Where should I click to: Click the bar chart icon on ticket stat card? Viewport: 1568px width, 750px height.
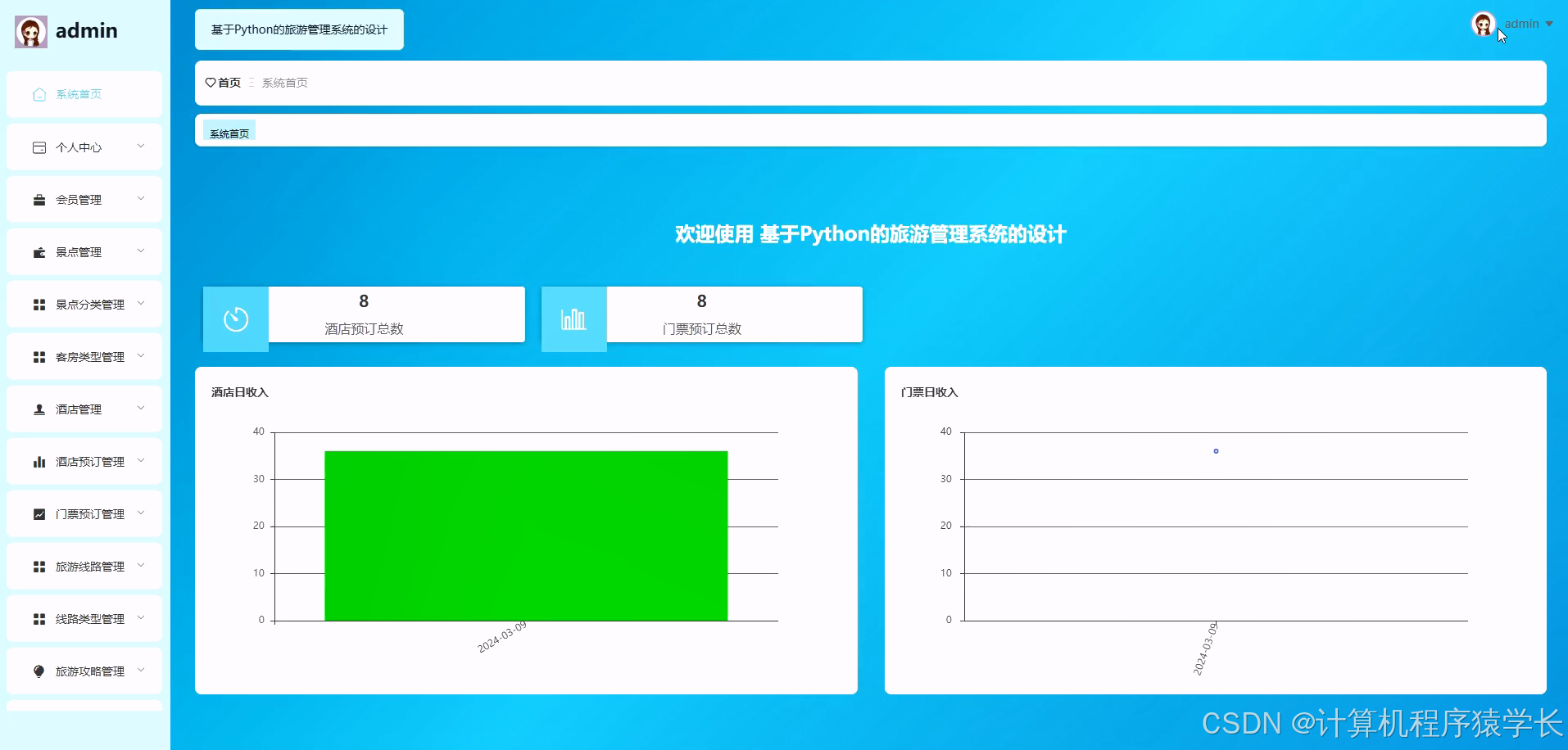click(x=573, y=318)
